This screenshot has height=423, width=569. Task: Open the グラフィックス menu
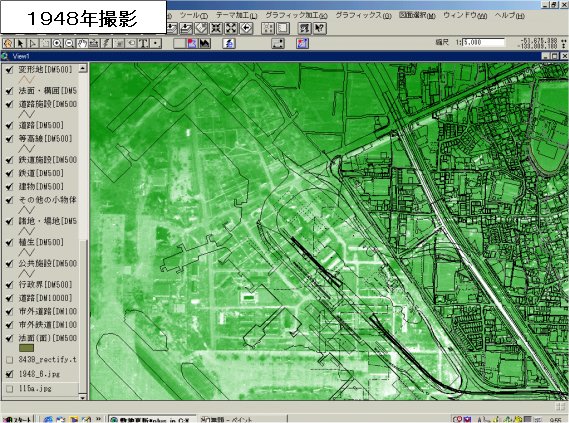tap(363, 16)
